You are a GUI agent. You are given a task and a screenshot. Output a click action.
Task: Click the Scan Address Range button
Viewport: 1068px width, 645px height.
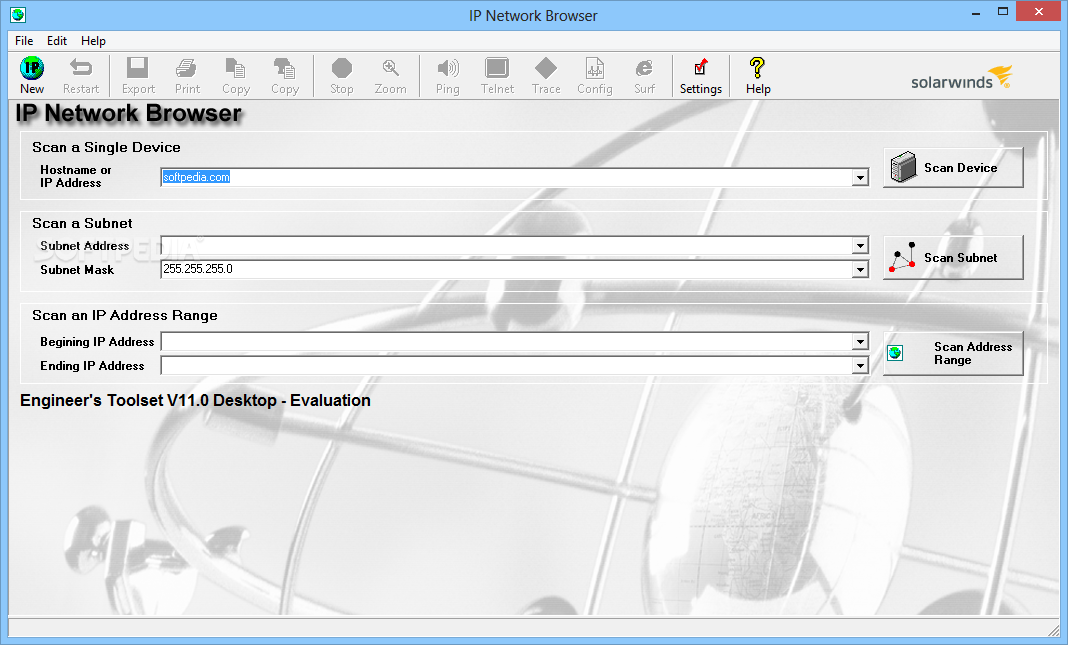coord(954,353)
